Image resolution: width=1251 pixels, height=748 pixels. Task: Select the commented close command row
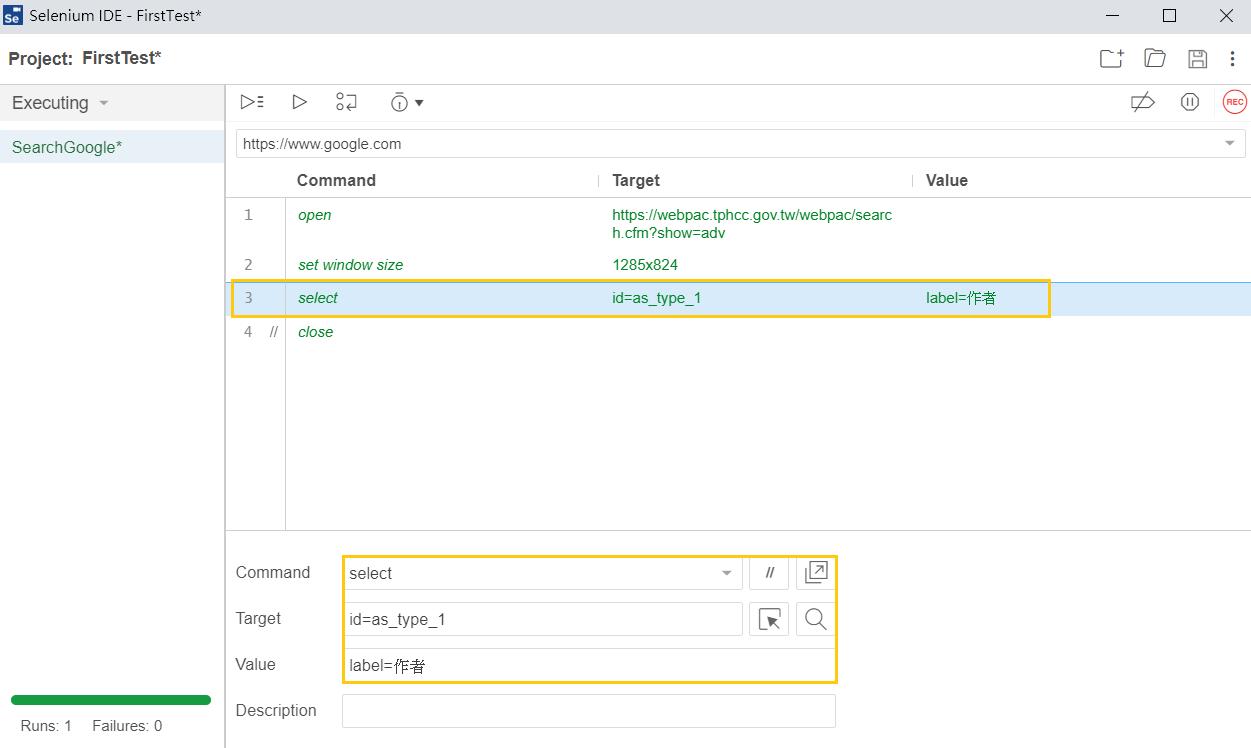pos(738,332)
